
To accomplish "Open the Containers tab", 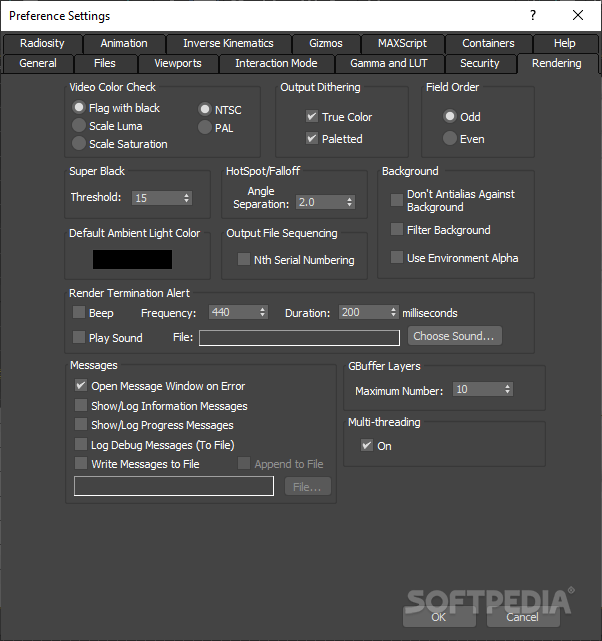I will pyautogui.click(x=488, y=43).
